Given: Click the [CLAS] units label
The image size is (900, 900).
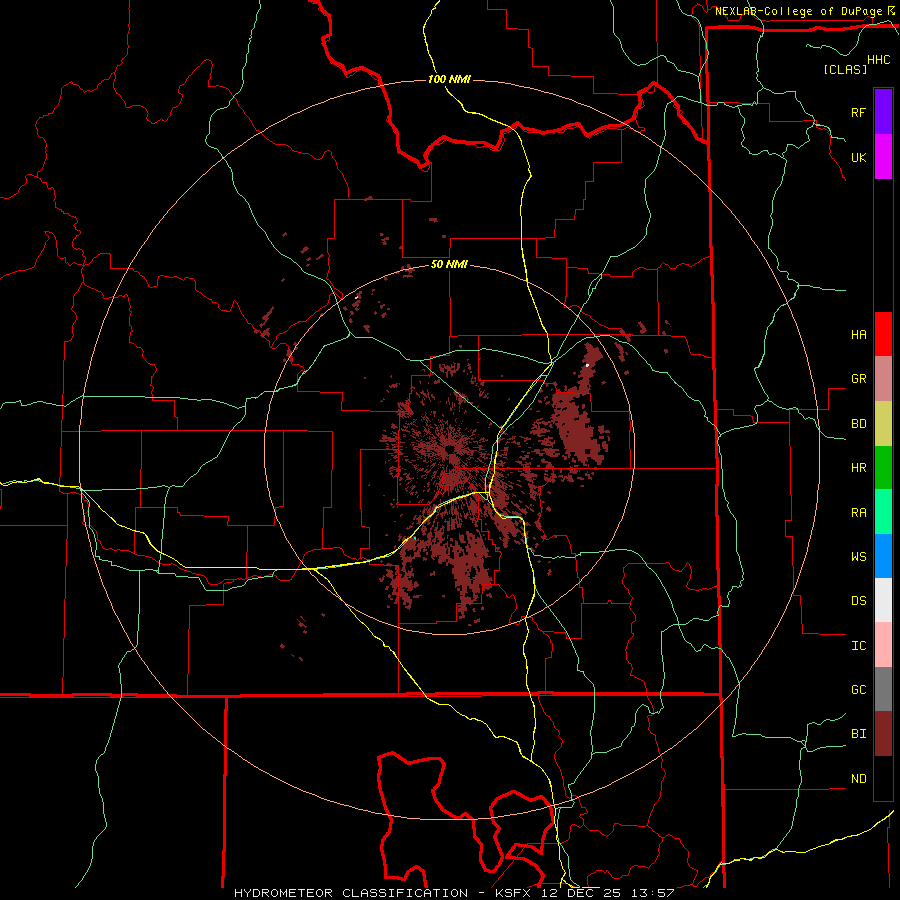Looking at the screenshot, I should pyautogui.click(x=845, y=69).
